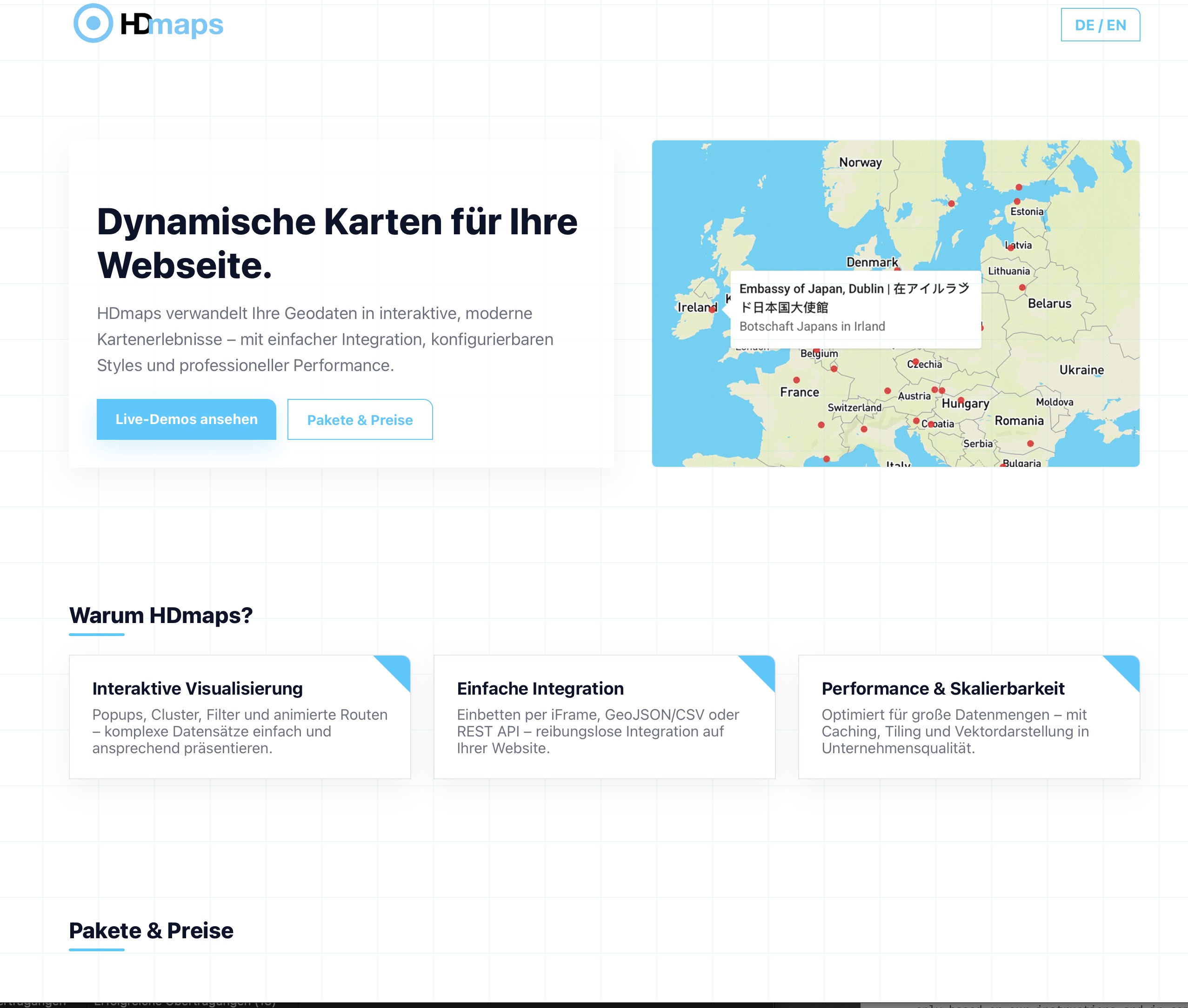Viewport: 1188px width, 1008px height.
Task: Click the red marker below Lithuania label
Action: click(1022, 287)
